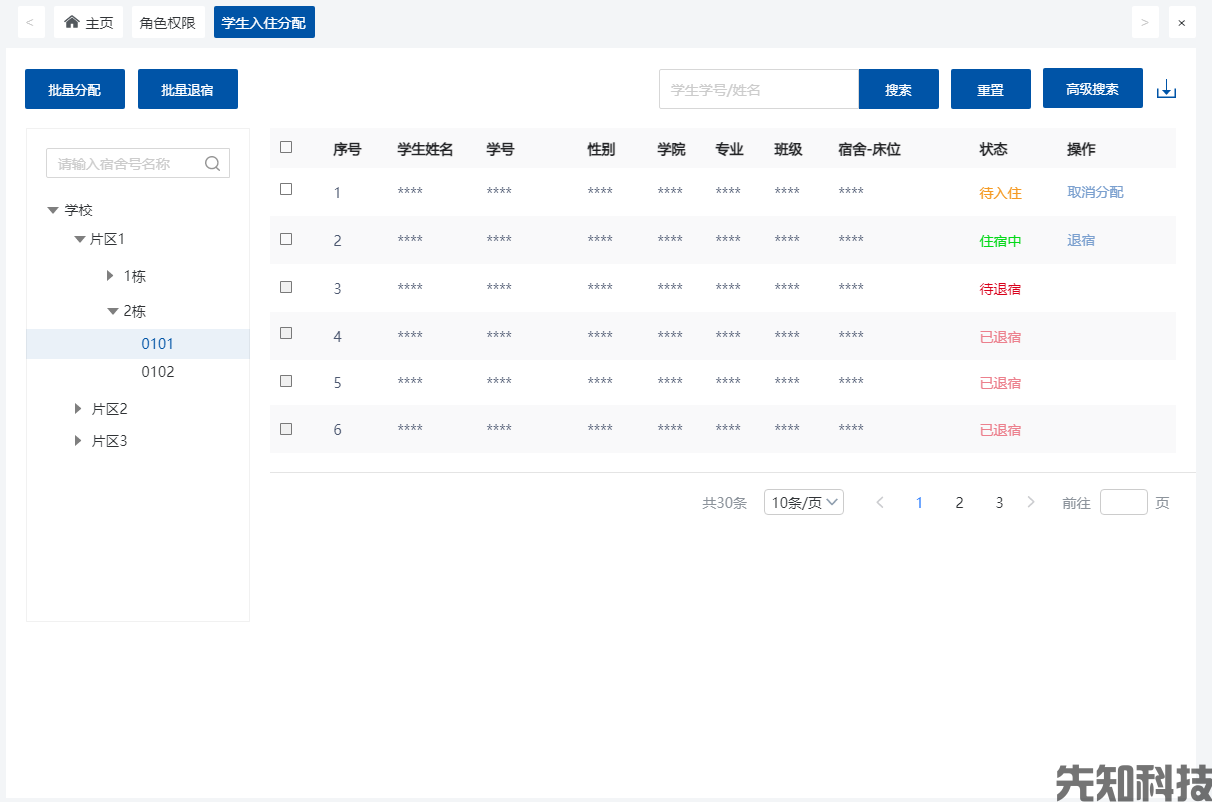Expand the 片区2 tree node
The width and height of the screenshot is (1212, 802).
tap(78, 409)
